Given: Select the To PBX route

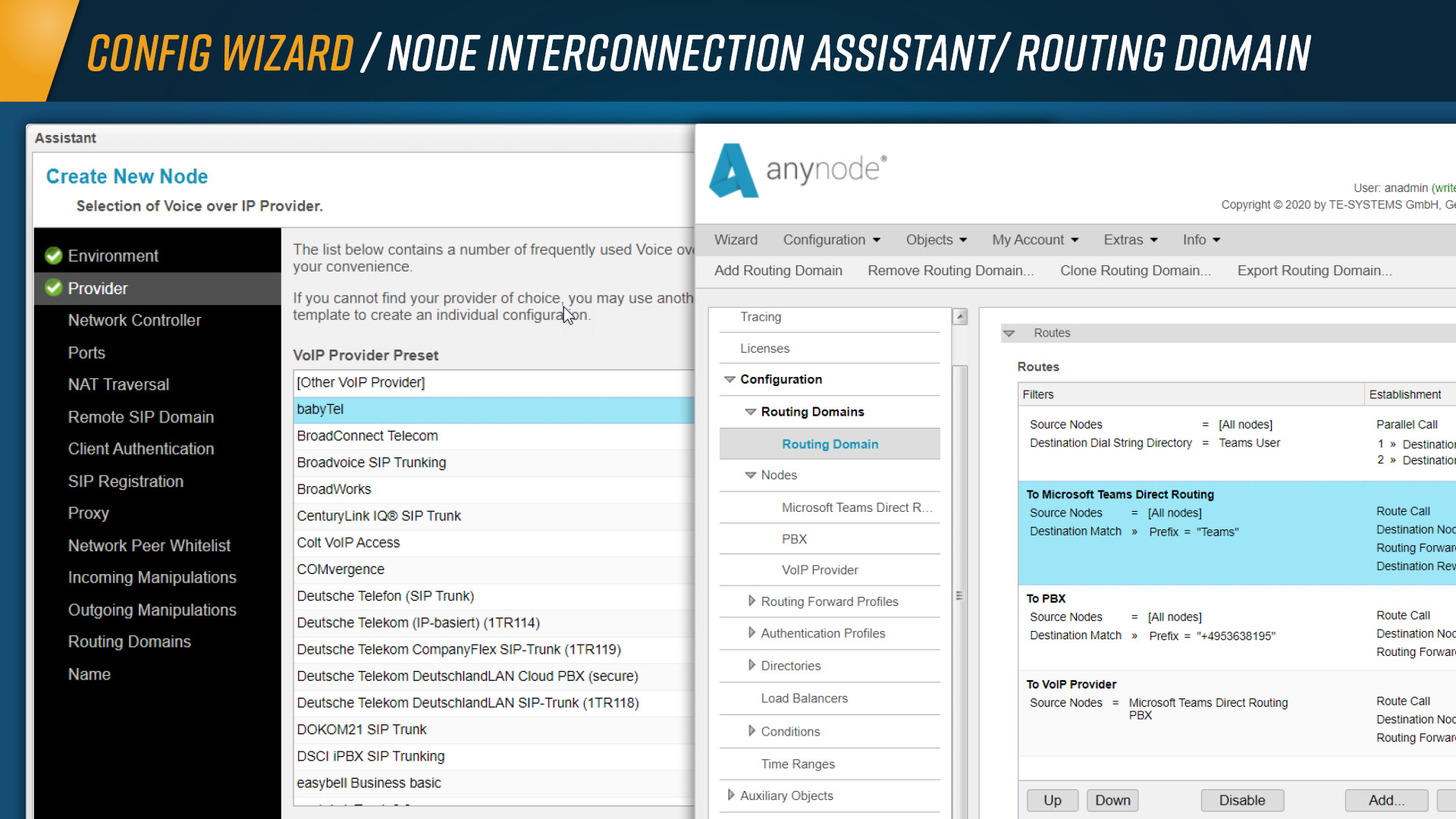Looking at the screenshot, I should (1237, 627).
